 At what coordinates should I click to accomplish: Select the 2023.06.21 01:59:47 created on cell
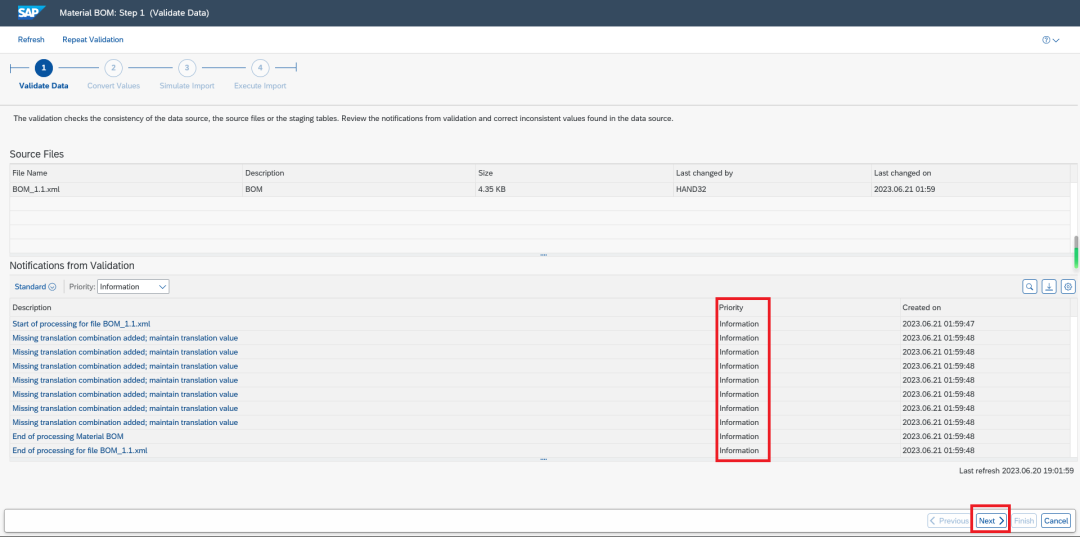[987, 324]
